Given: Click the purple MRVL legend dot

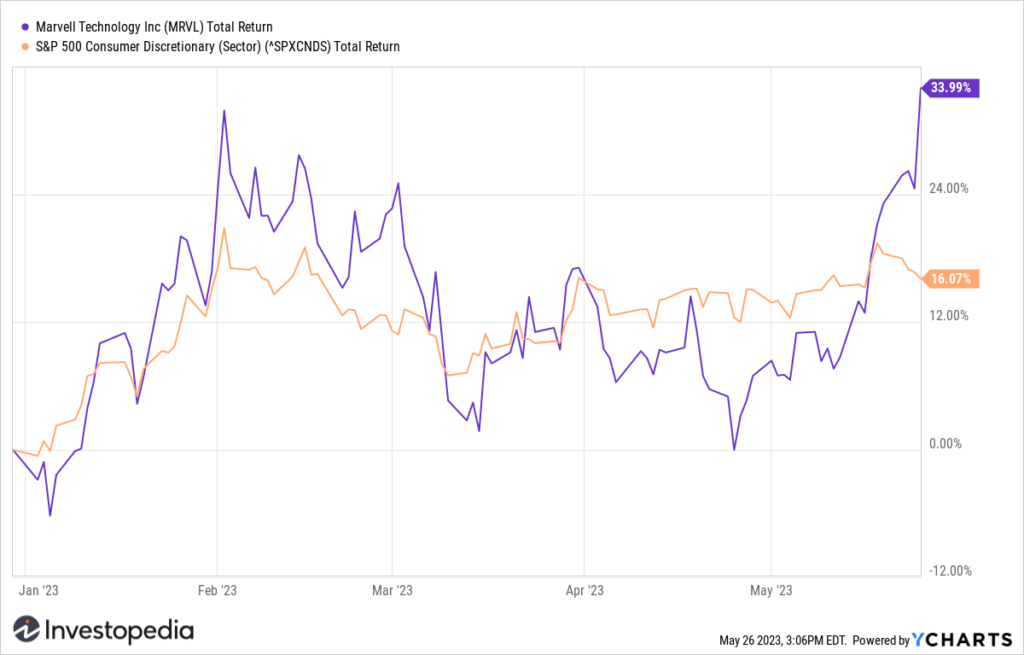Looking at the screenshot, I should click(25, 27).
